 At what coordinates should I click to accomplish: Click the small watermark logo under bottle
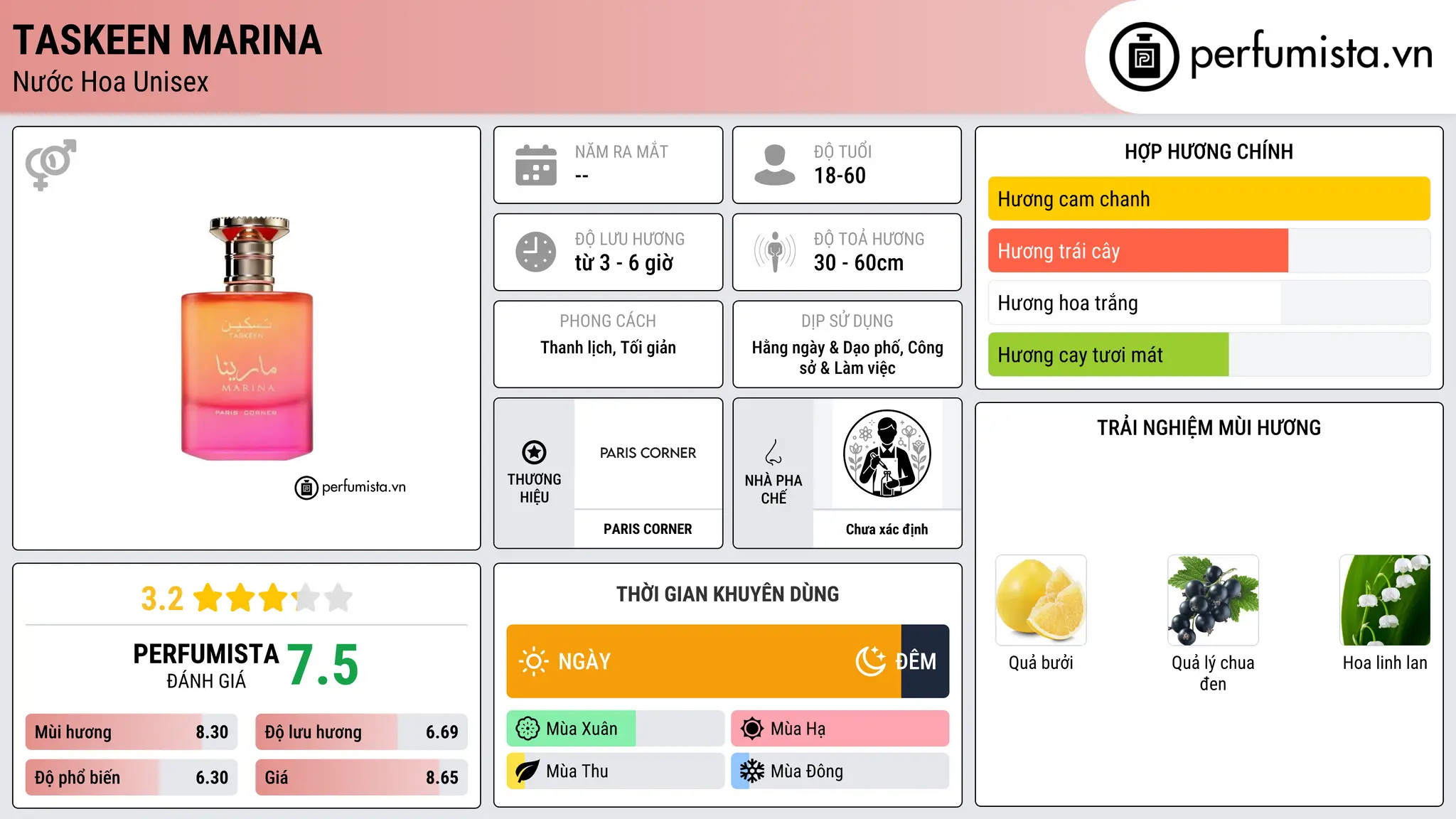tap(350, 487)
